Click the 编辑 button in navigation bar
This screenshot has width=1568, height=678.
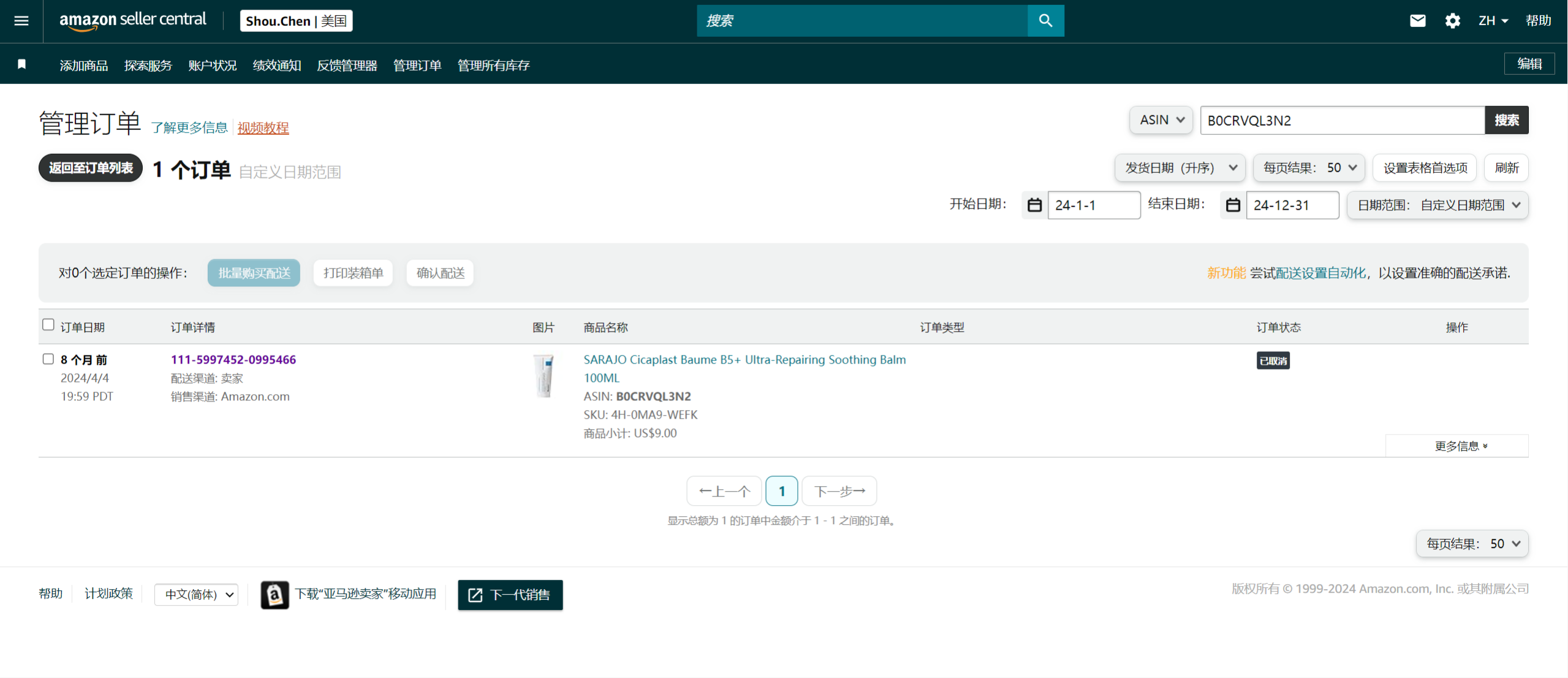click(x=1529, y=64)
